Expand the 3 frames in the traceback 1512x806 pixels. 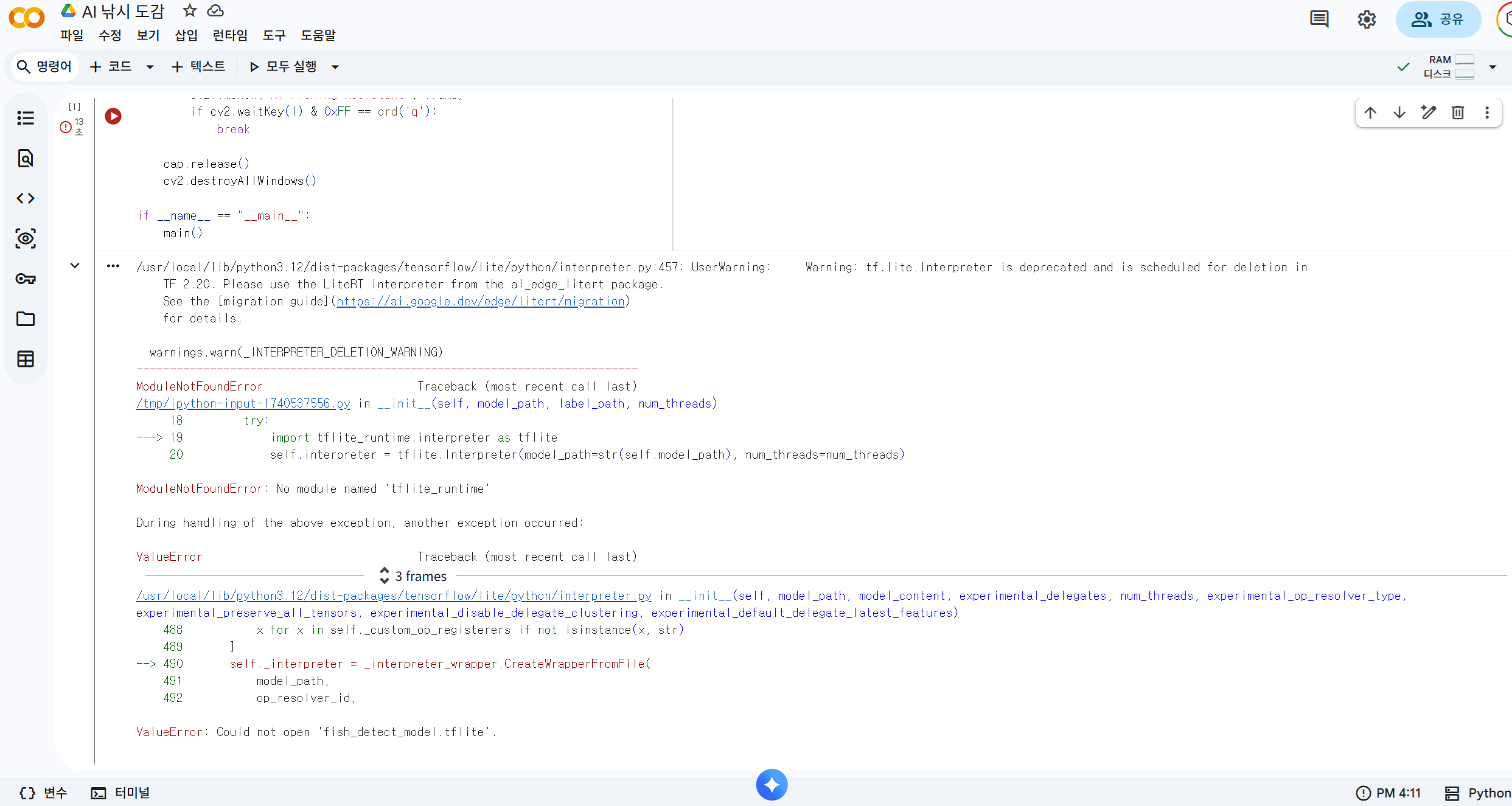pyautogui.click(x=413, y=576)
